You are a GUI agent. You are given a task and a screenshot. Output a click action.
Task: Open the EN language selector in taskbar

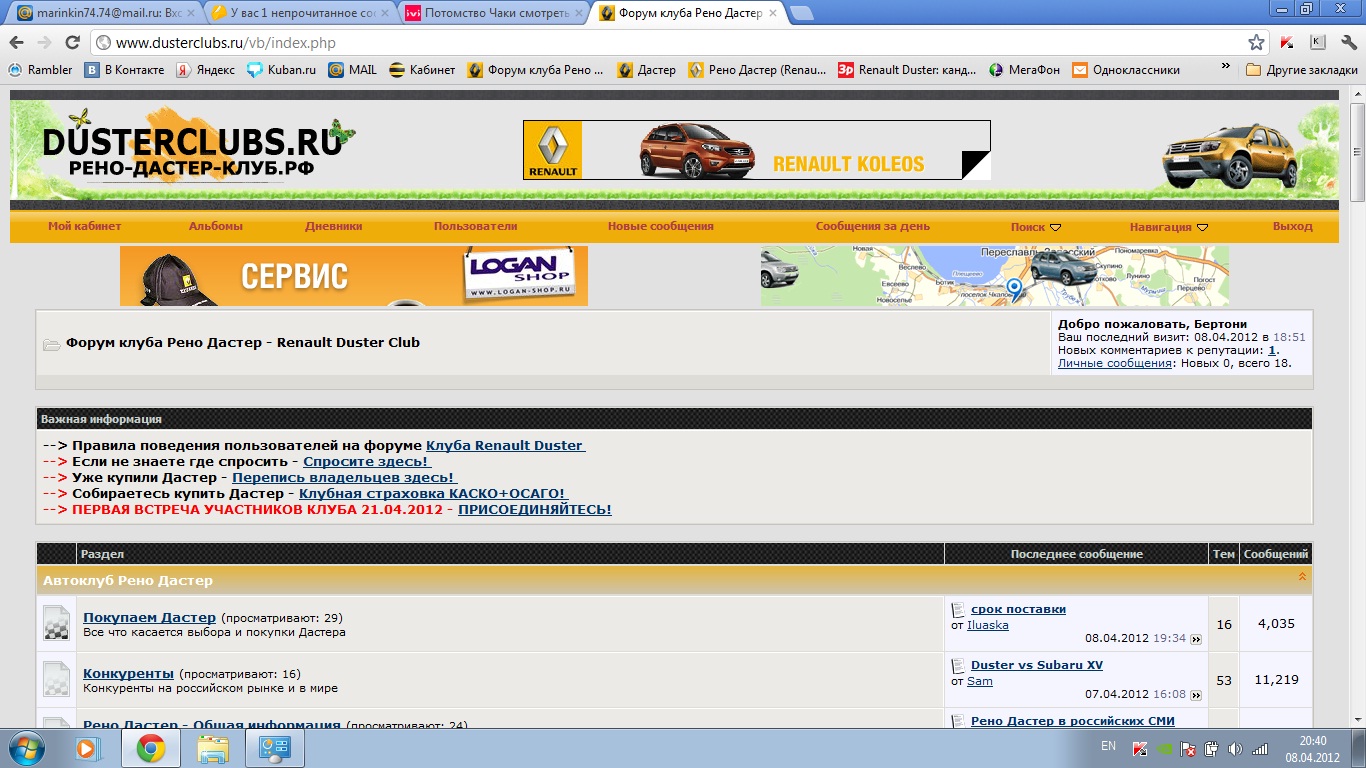pyautogui.click(x=1108, y=746)
